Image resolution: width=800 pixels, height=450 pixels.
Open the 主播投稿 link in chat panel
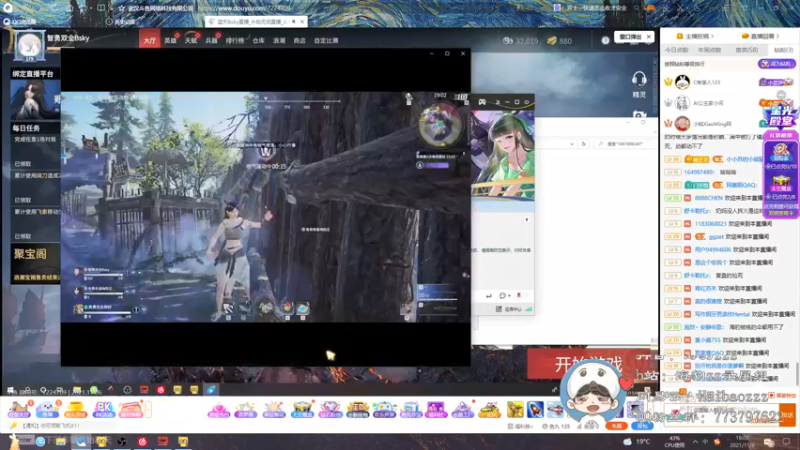[695, 36]
